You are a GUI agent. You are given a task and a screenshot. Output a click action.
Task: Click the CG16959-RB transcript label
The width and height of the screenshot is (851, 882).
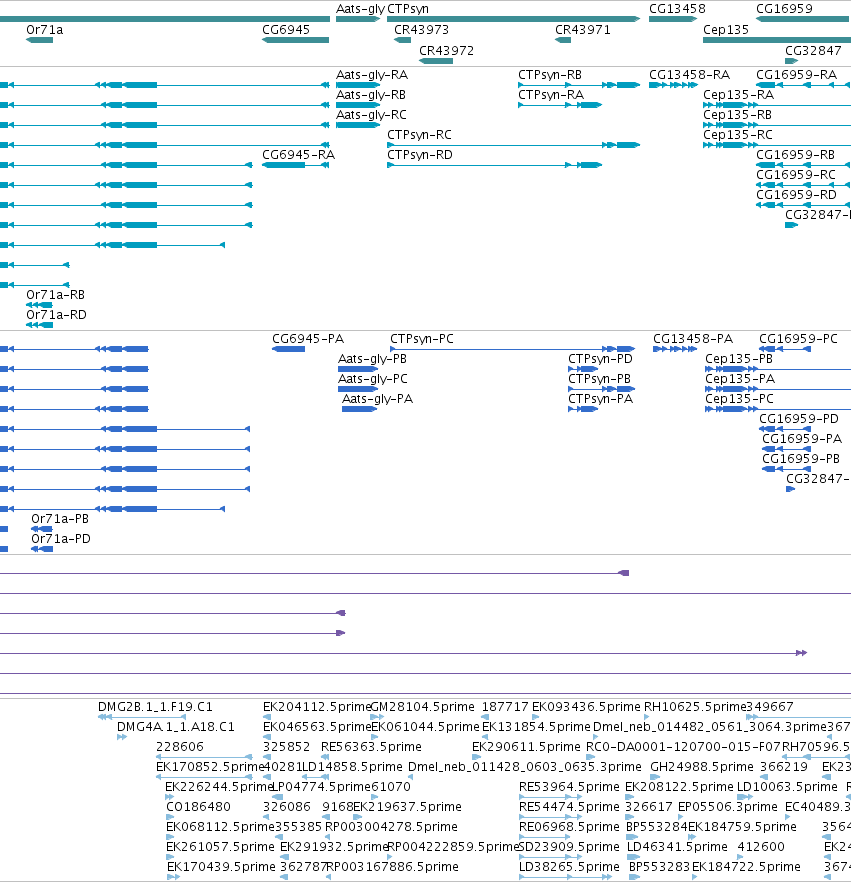point(795,155)
